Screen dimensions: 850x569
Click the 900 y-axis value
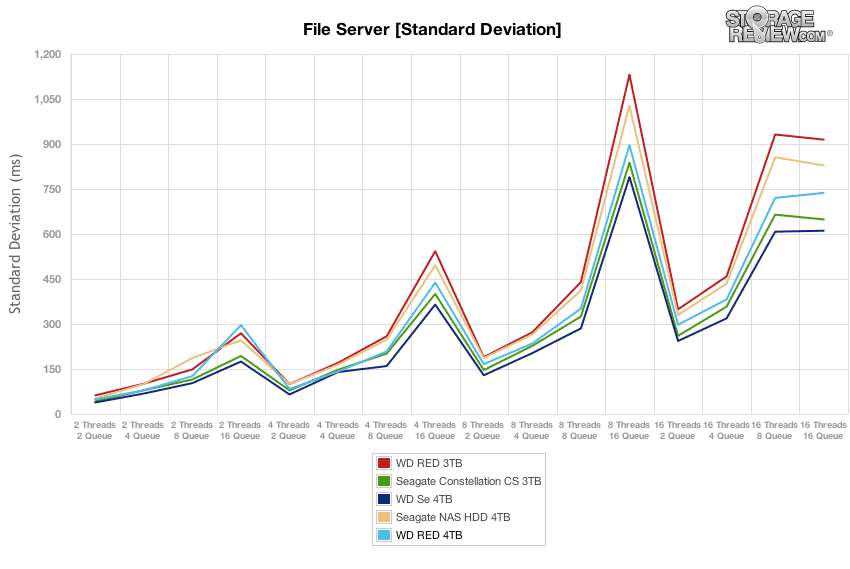(53, 145)
